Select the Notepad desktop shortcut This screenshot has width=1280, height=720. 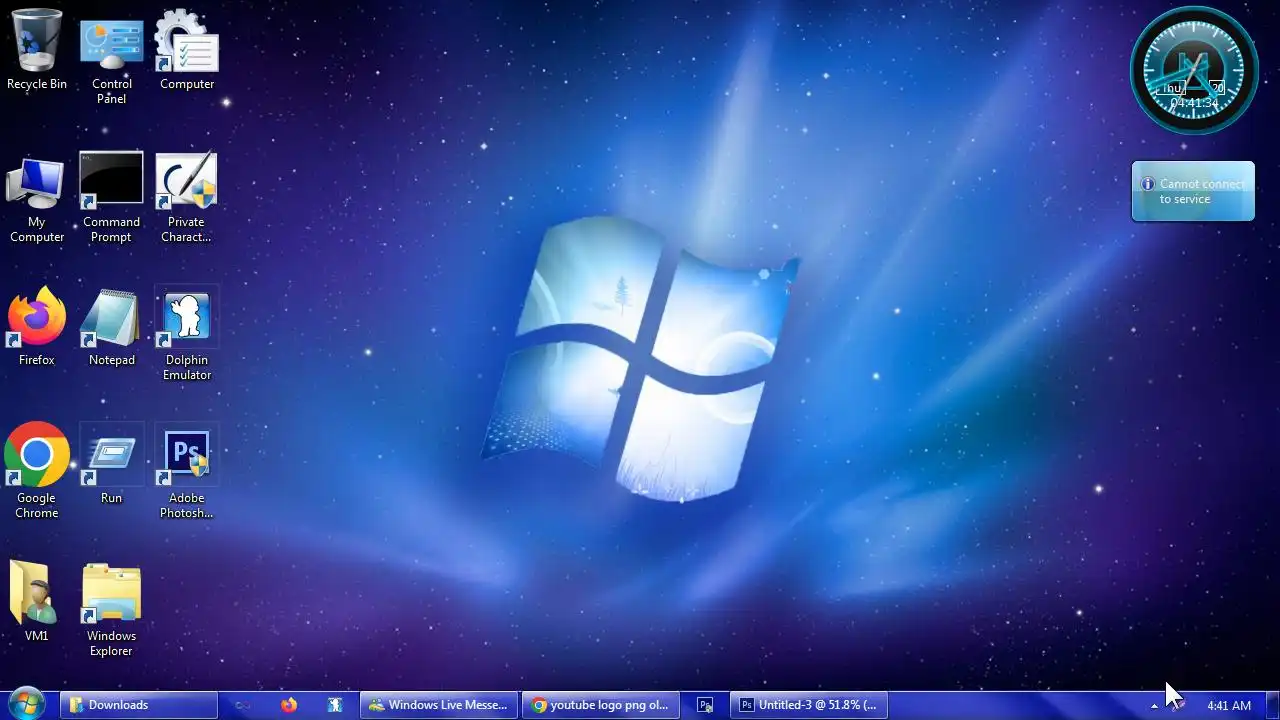coord(112,327)
